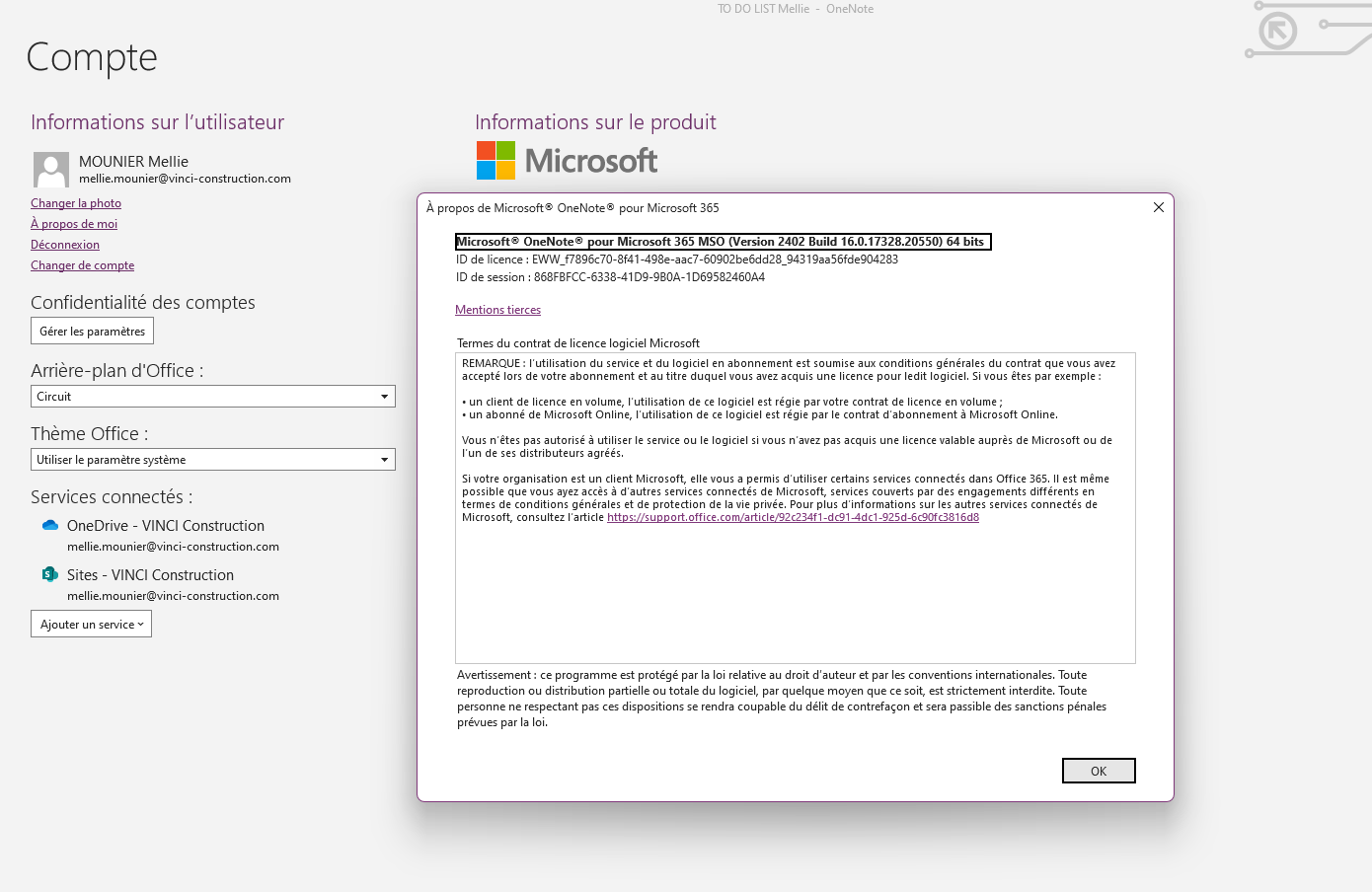Click the MOUNIER Mellie user name
The height and width of the screenshot is (892, 1372).
click(x=133, y=162)
